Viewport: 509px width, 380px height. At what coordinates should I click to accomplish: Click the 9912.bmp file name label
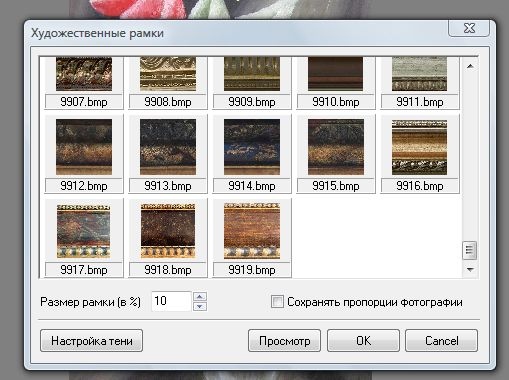pos(84,186)
